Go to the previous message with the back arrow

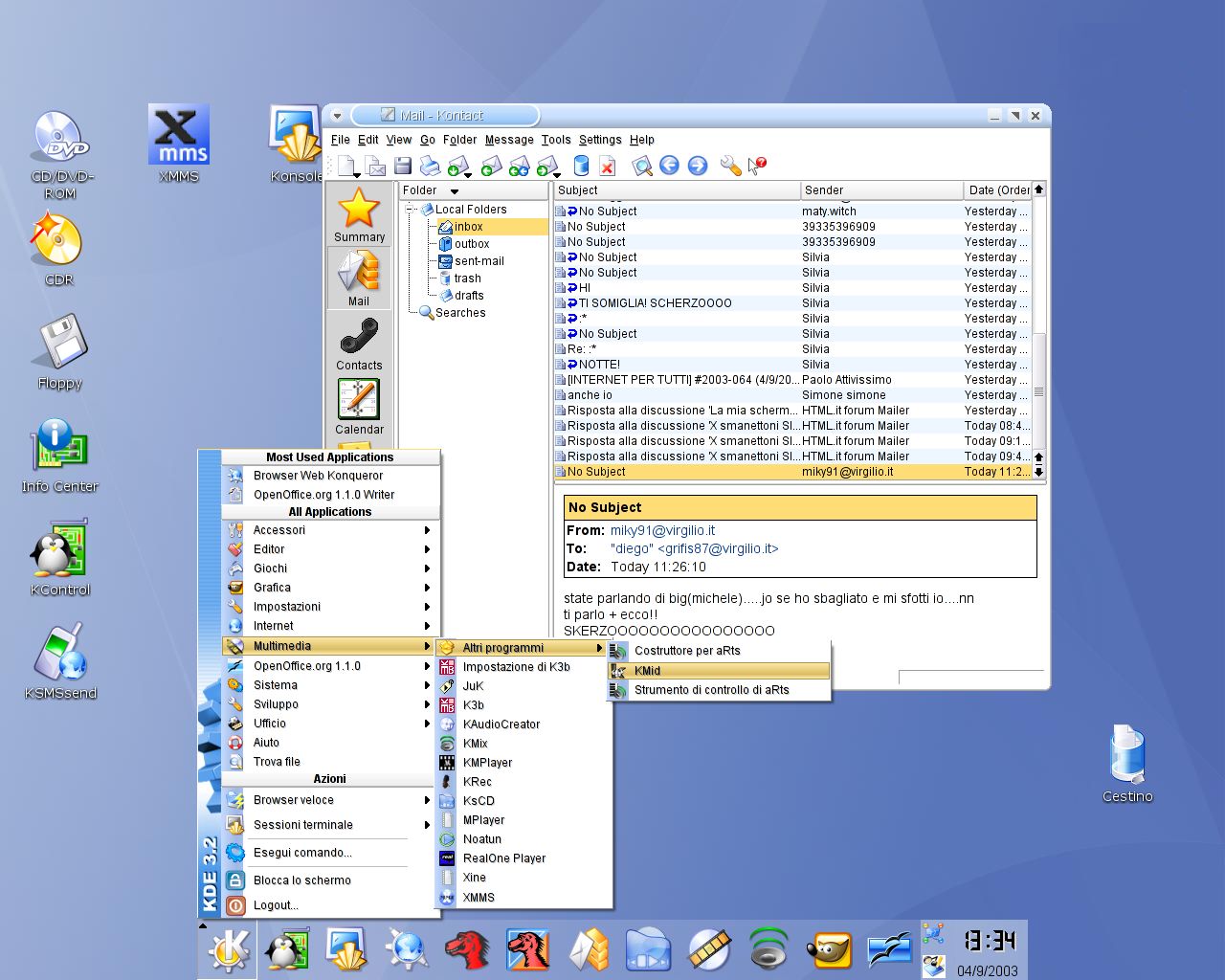[x=669, y=166]
